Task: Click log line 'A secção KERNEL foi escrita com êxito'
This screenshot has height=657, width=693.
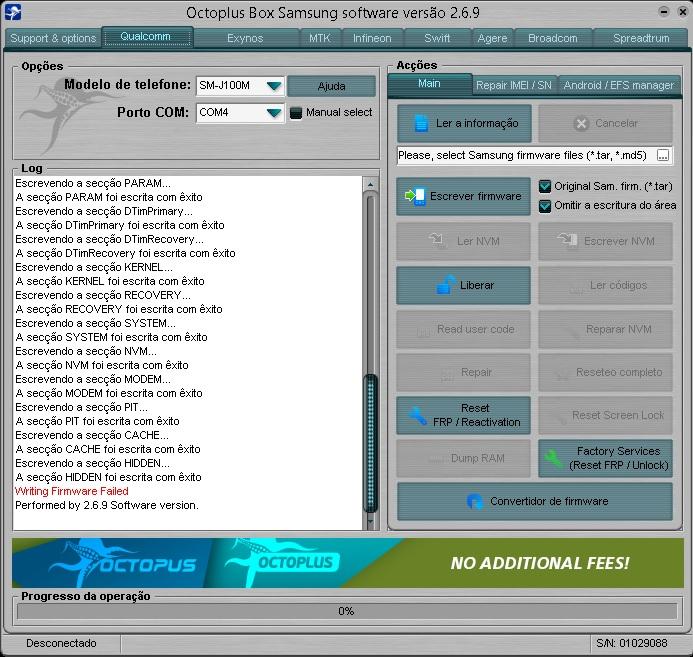Action: point(110,281)
